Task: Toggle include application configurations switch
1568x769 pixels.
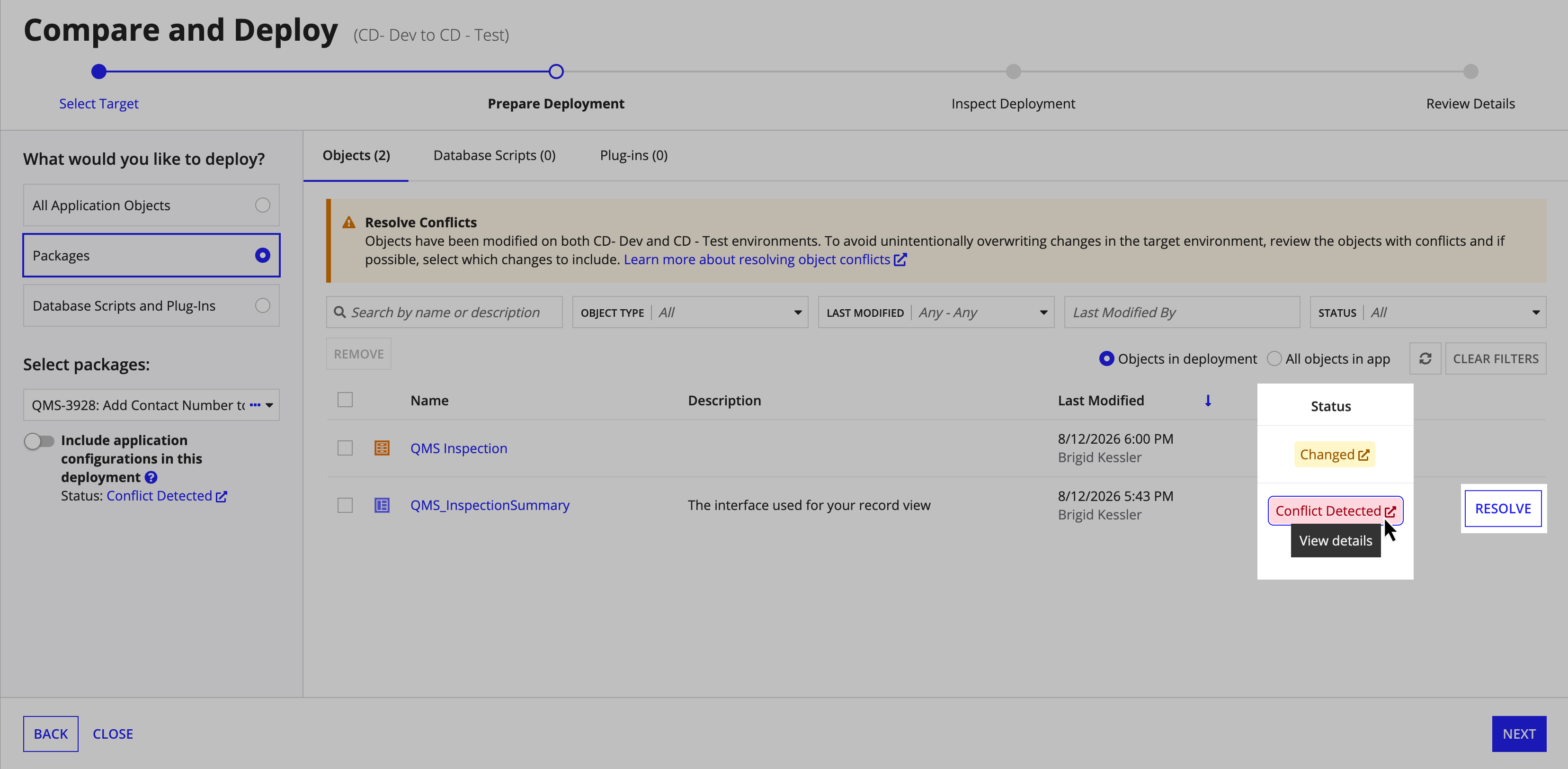Action: coord(40,441)
